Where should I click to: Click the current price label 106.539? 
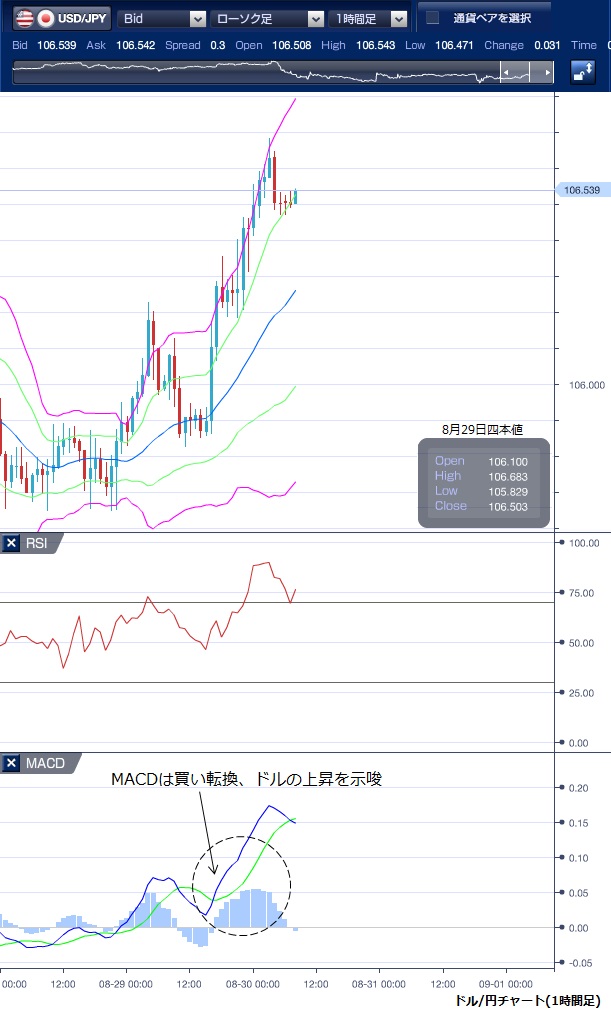580,190
